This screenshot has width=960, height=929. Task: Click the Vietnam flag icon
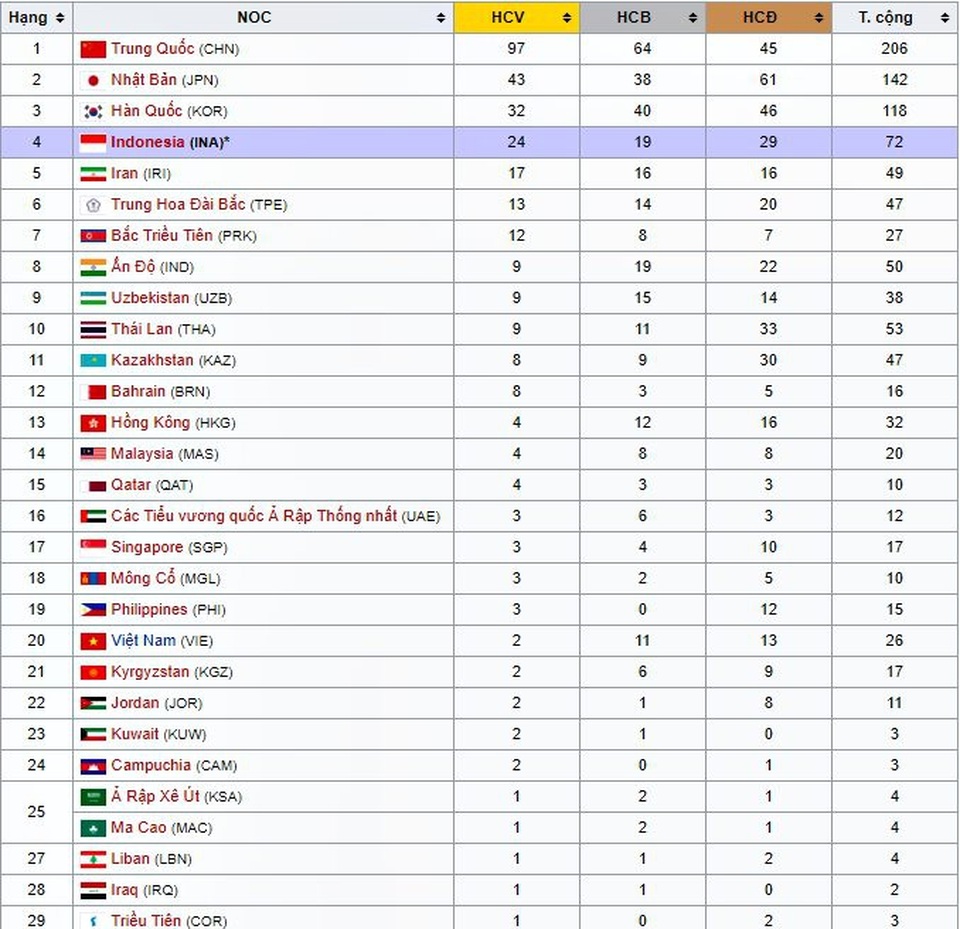point(93,641)
